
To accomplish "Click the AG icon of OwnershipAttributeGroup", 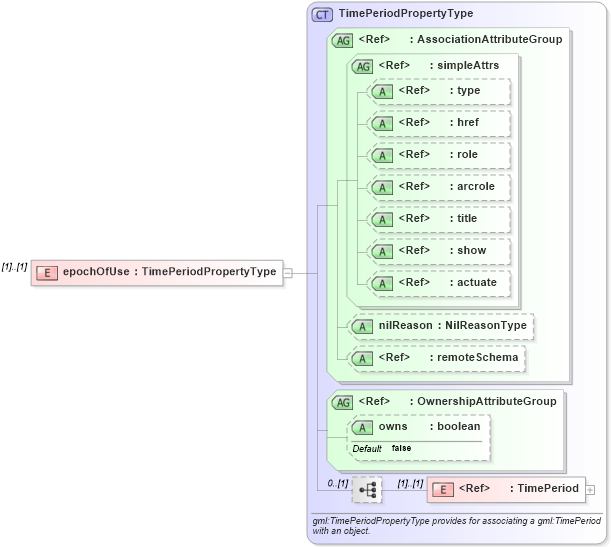I will coord(342,402).
